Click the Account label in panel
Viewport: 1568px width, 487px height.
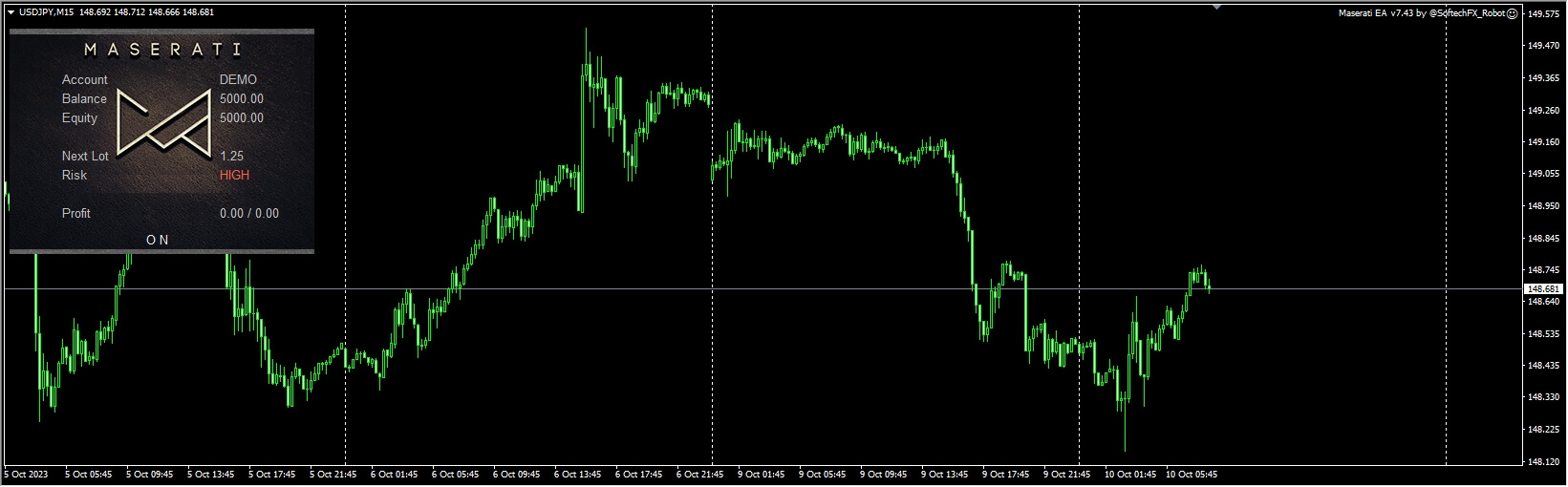85,79
